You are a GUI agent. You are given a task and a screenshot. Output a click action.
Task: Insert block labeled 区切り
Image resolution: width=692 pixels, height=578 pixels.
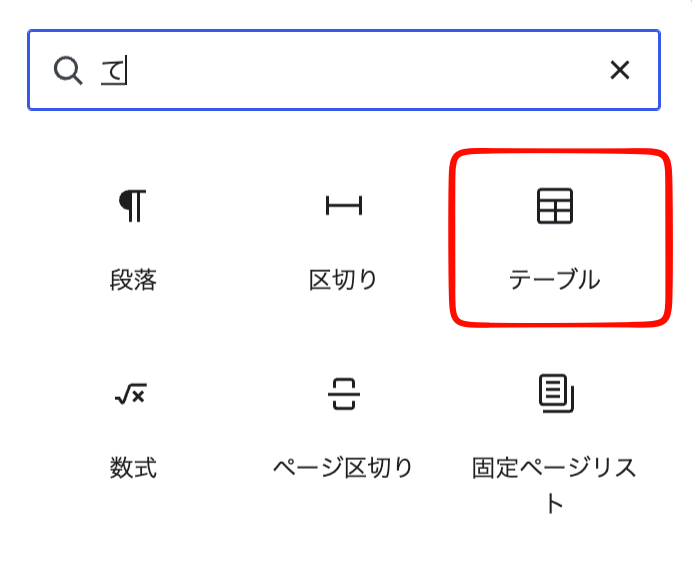click(343, 280)
